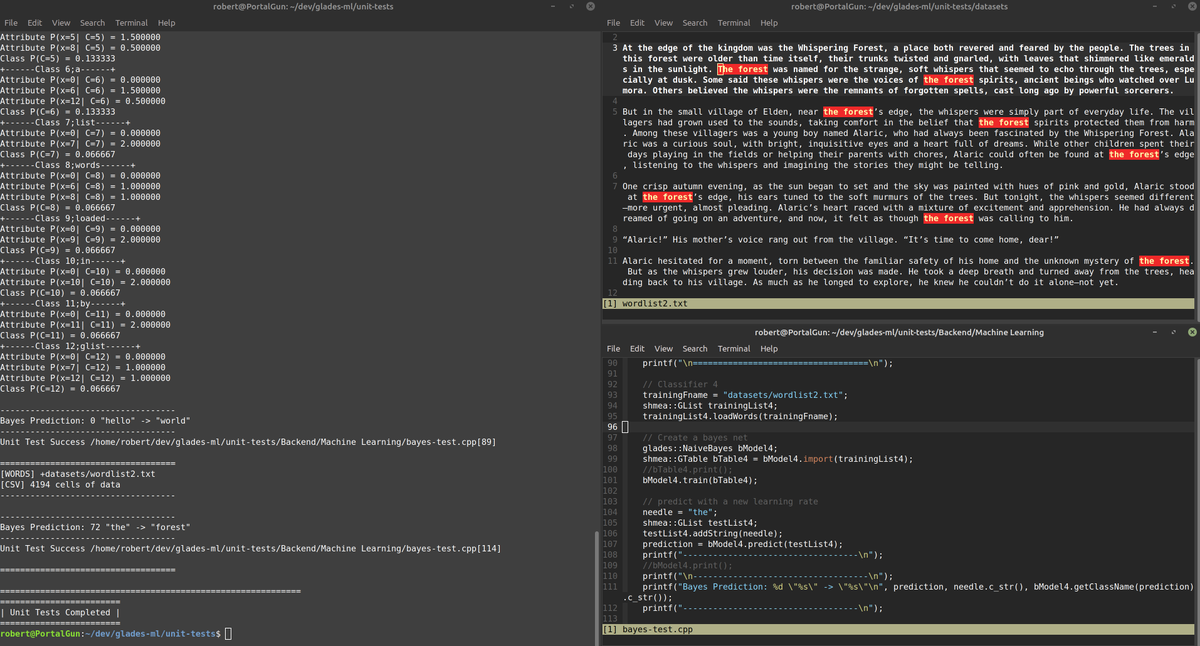Close the datasets terminal window
Viewport: 1200px width, 646px height.
(x=1191, y=6)
